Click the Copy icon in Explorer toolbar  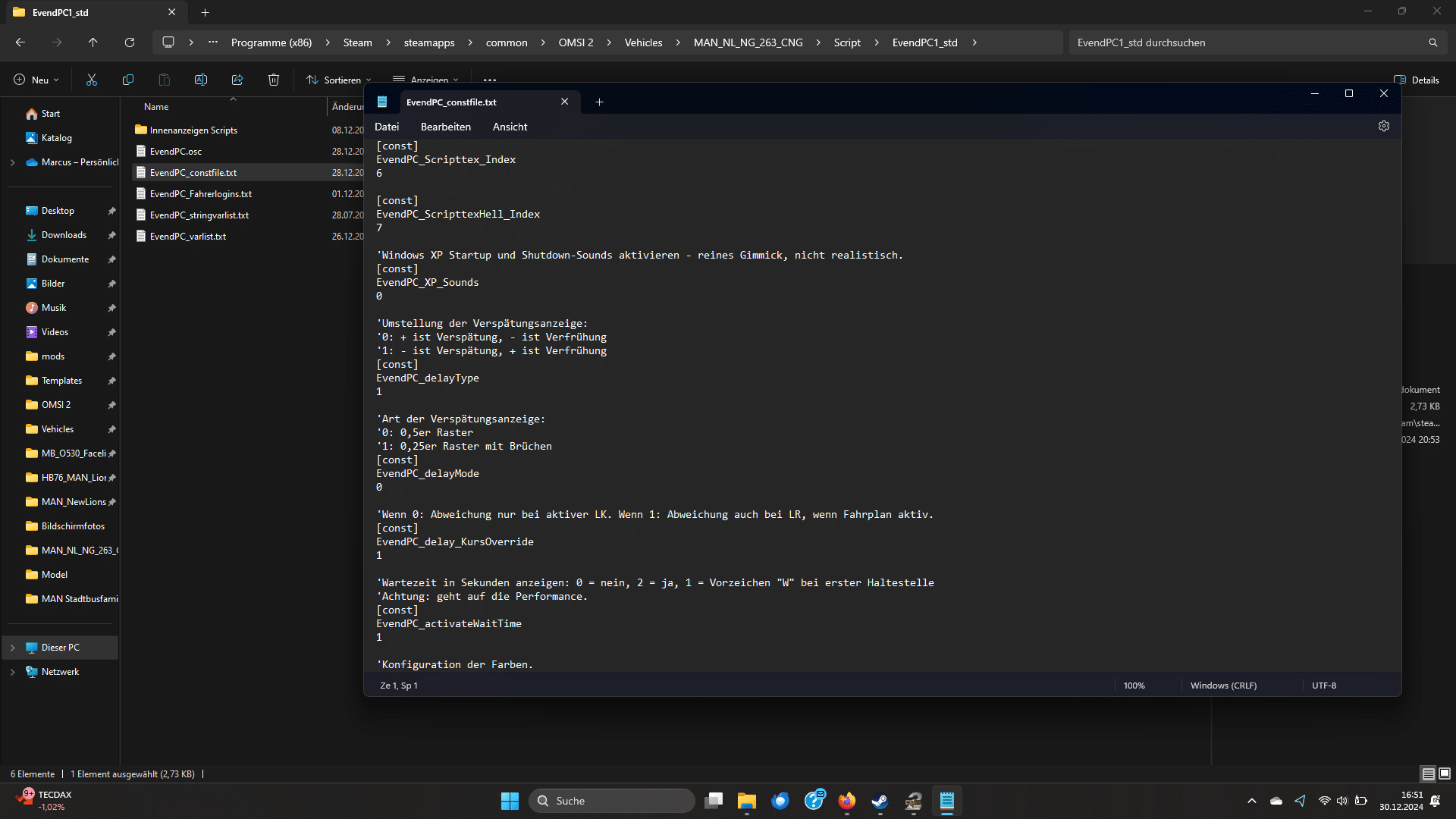[128, 80]
